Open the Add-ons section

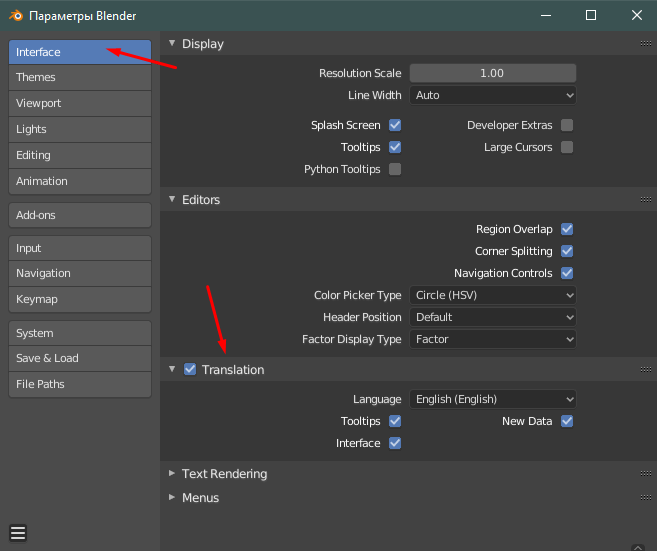tap(80, 215)
